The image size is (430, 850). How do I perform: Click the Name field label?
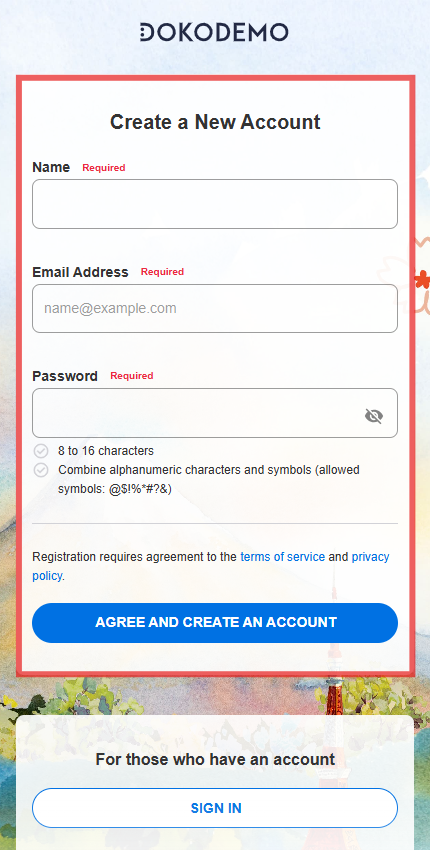[51, 167]
